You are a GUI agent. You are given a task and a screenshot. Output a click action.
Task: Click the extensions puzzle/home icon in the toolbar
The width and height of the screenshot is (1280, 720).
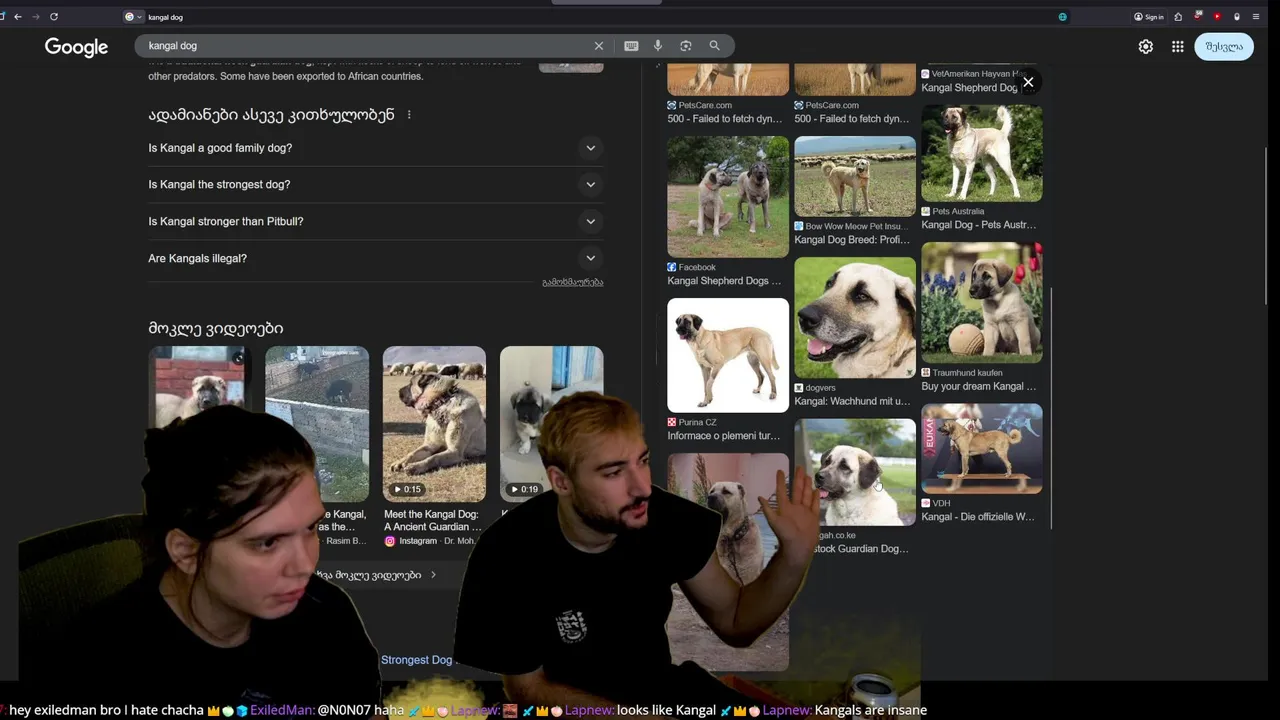(1179, 17)
